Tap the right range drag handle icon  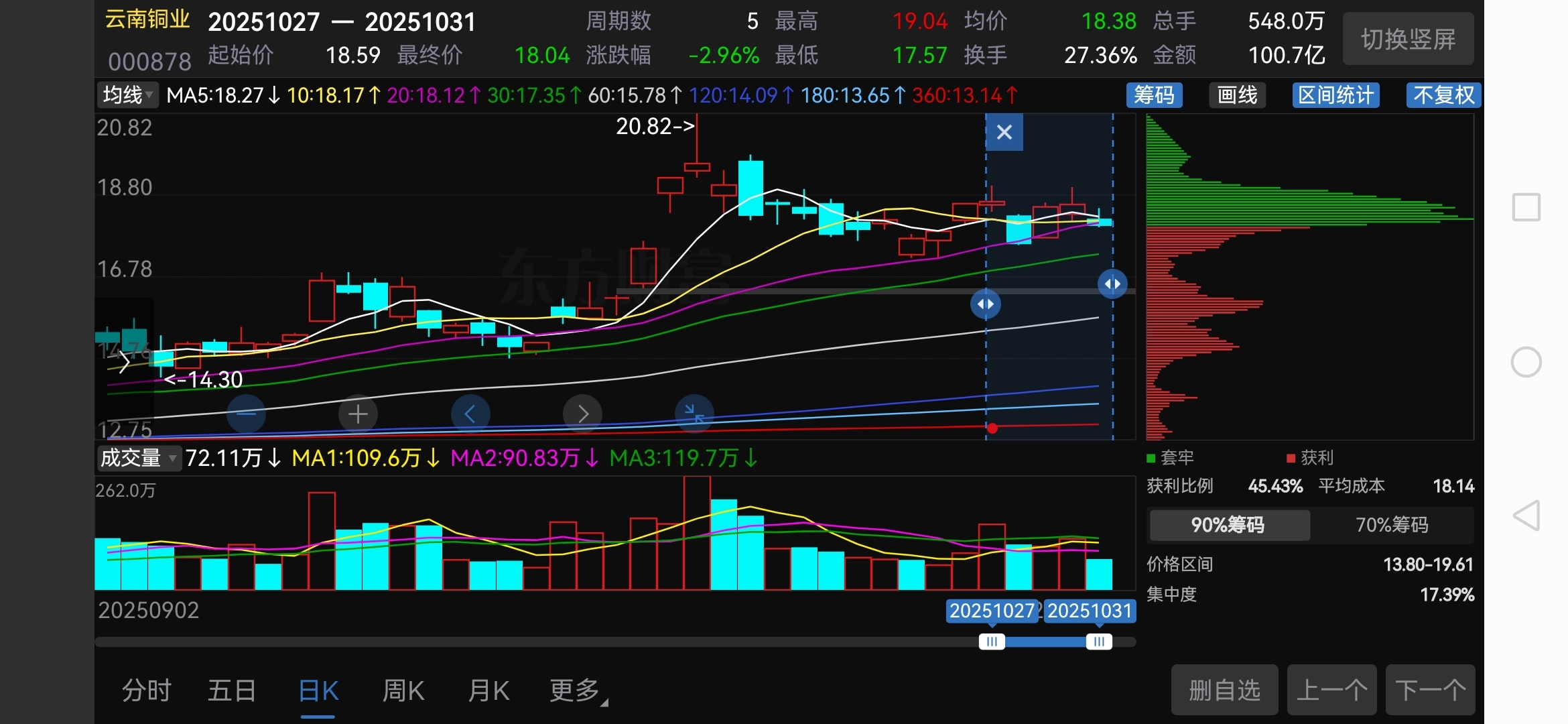point(1112,284)
